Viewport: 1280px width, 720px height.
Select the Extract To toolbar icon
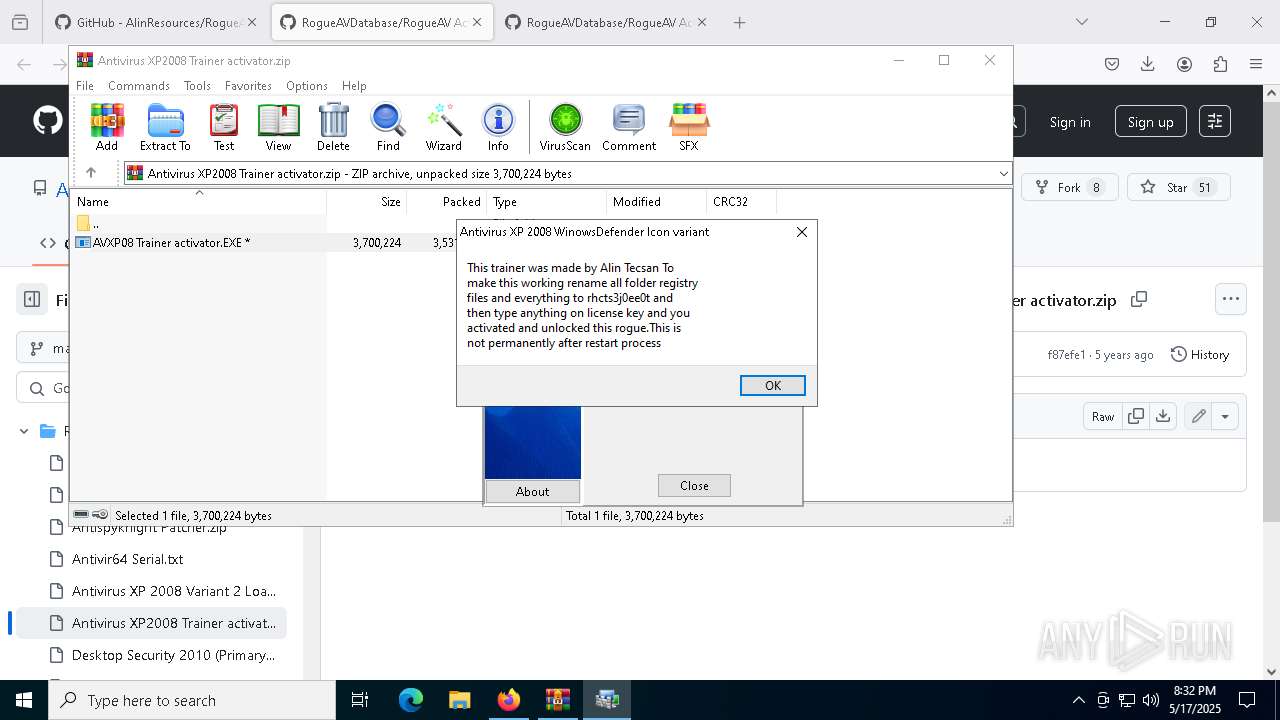pyautogui.click(x=165, y=127)
